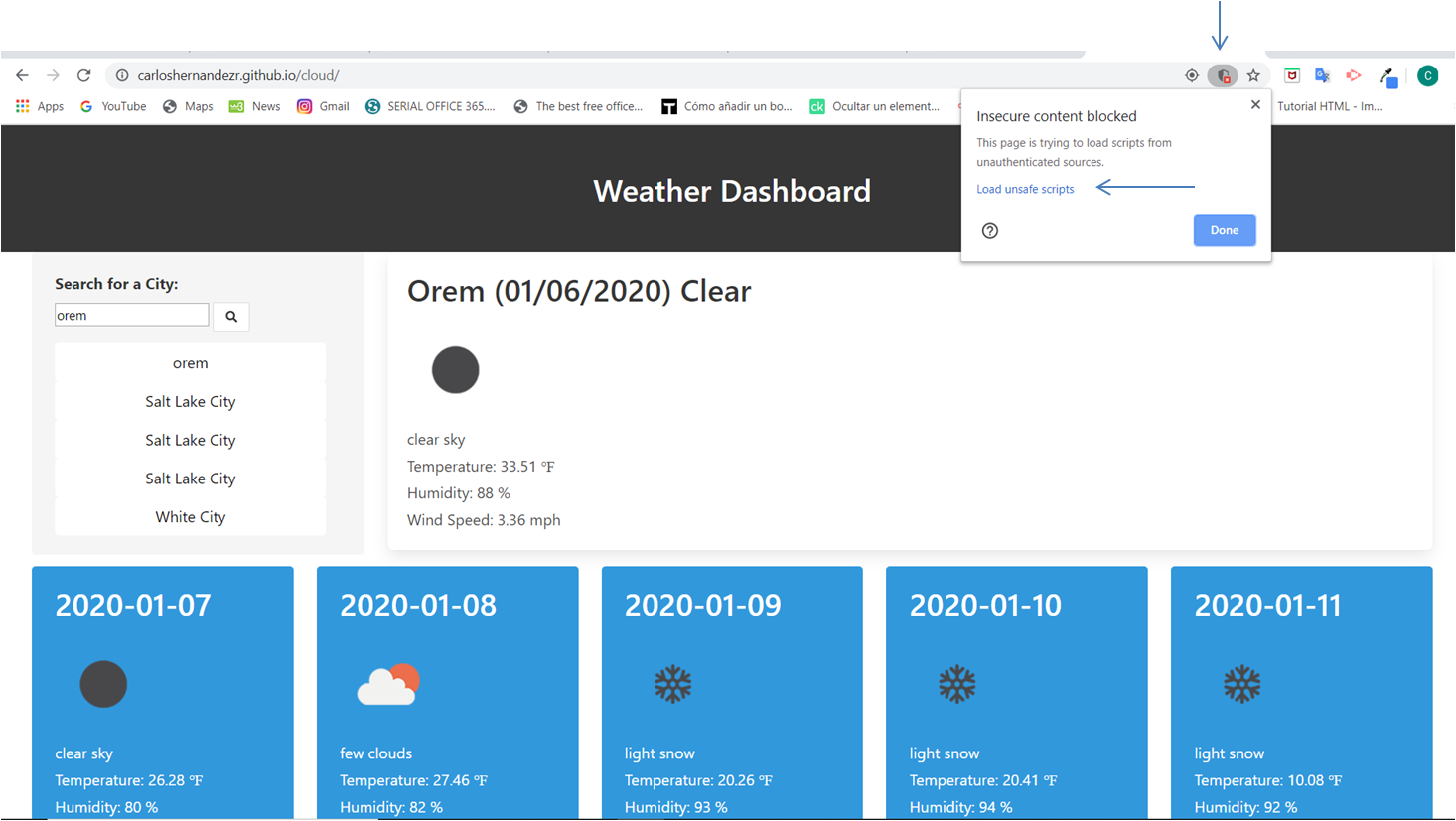This screenshot has height=821, width=1456.
Task: Open the Google Translate extension icon
Action: pos(1323,75)
